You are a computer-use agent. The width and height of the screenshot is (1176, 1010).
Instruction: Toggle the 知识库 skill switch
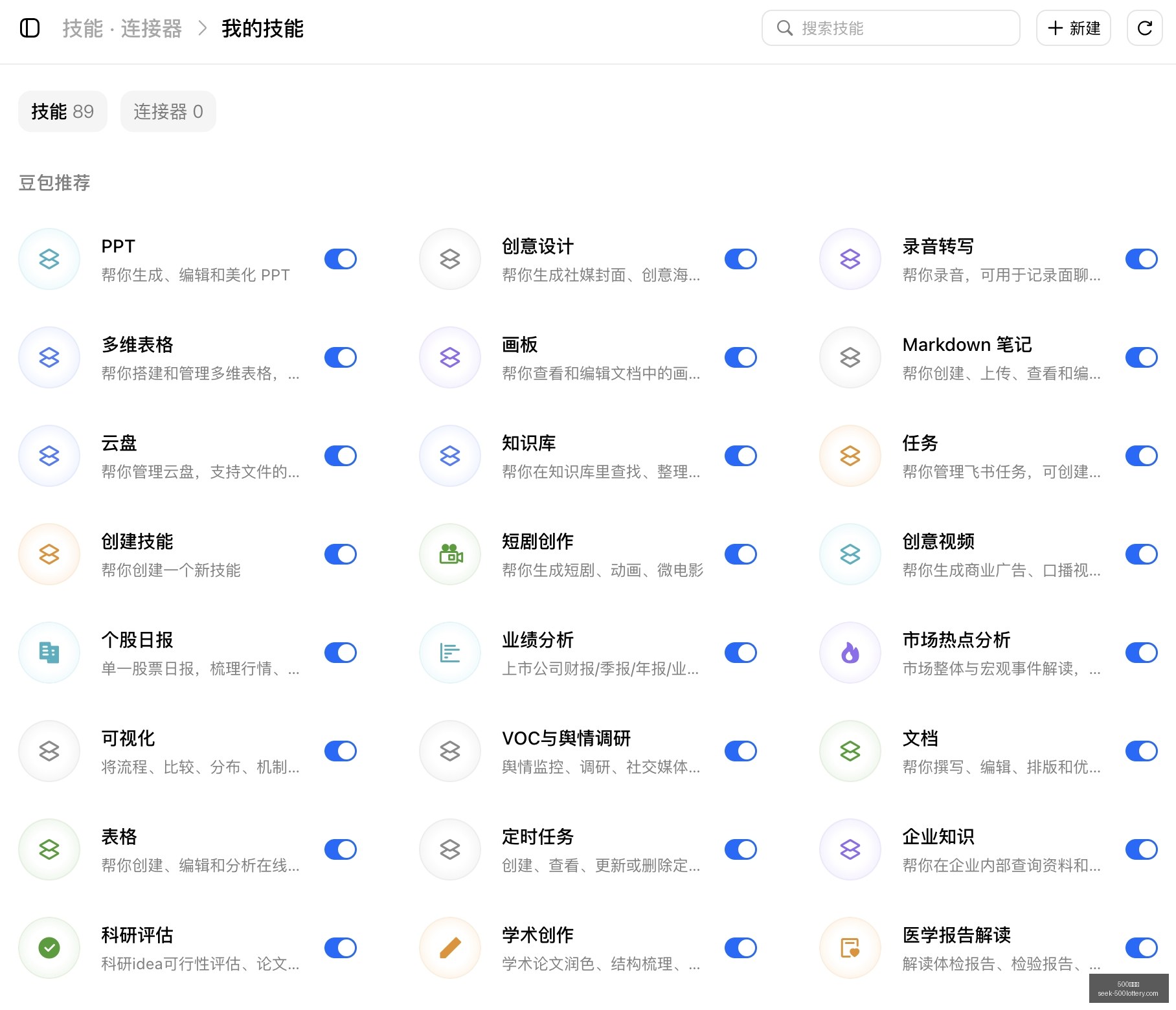pos(741,456)
